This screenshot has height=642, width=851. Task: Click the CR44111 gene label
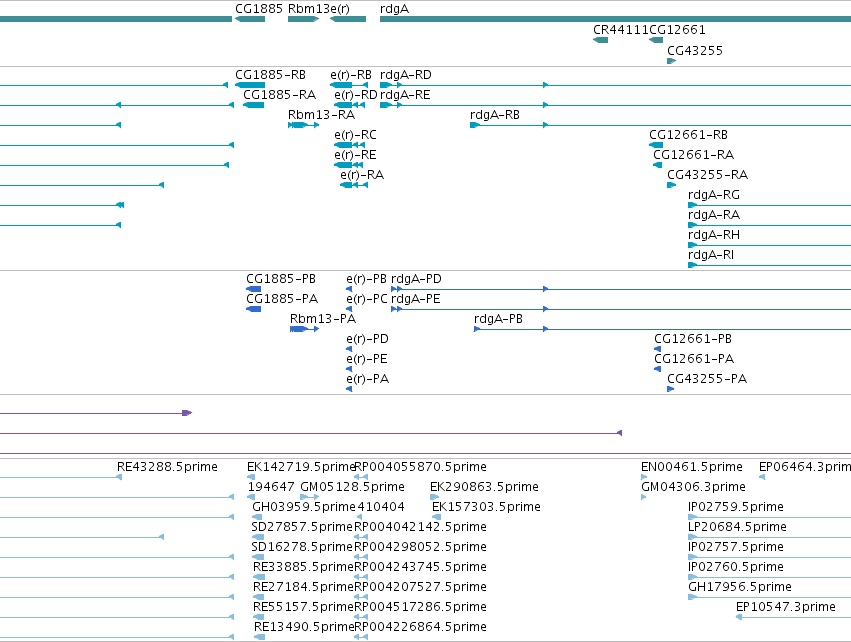point(621,30)
